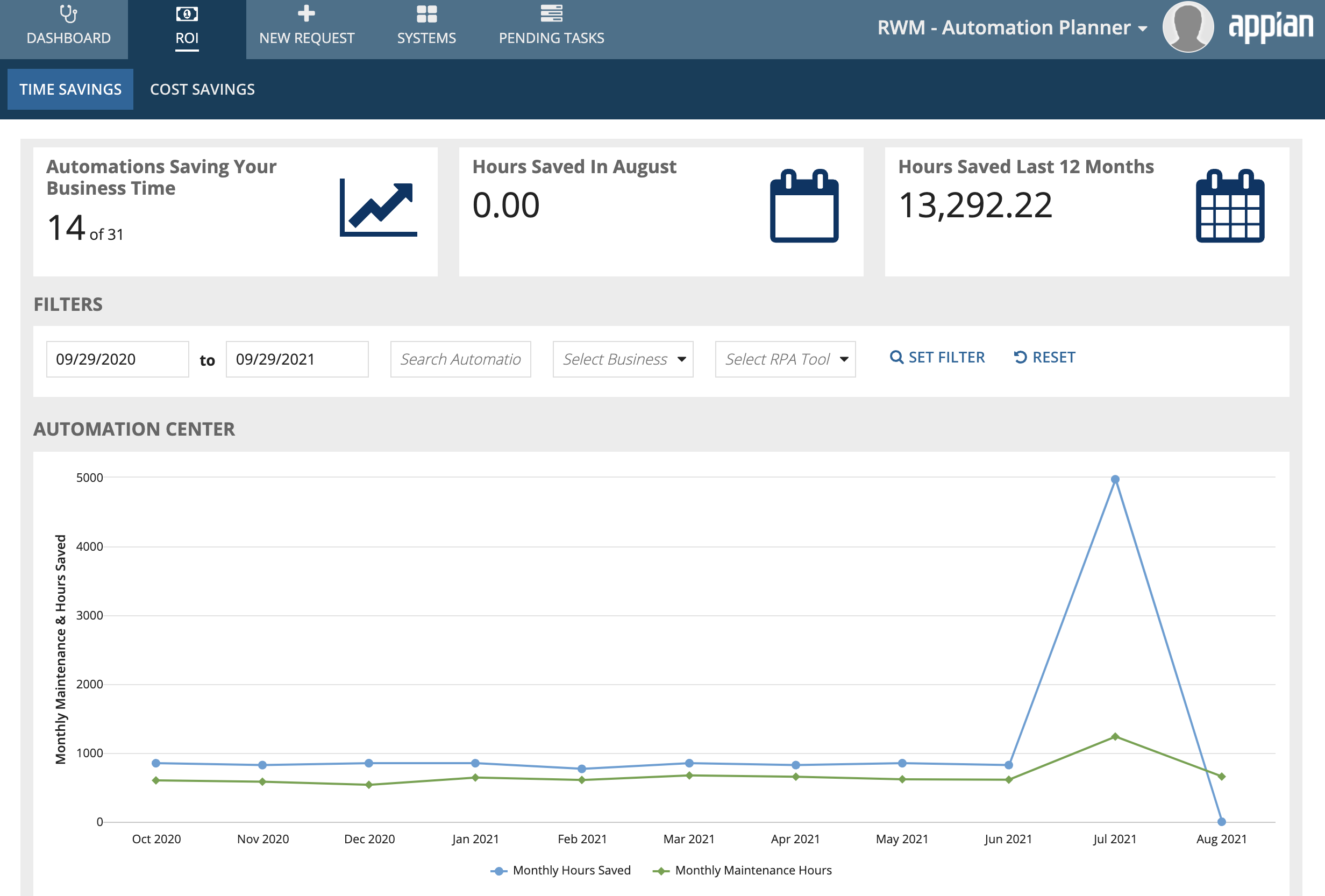The height and width of the screenshot is (896, 1325).
Task: Click the Hours Saved Last 12 Months title
Action: click(x=1025, y=167)
